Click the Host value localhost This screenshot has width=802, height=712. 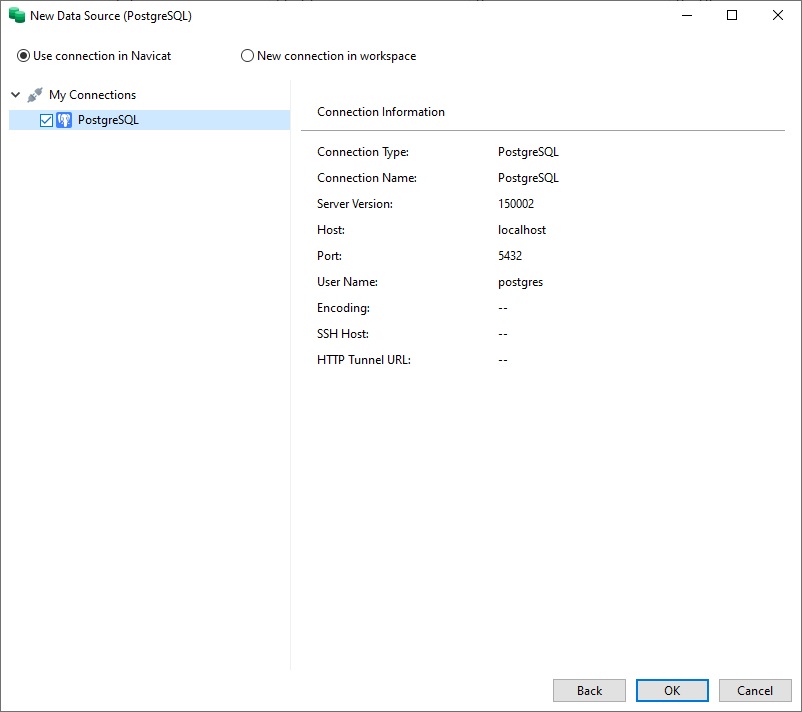pos(522,230)
